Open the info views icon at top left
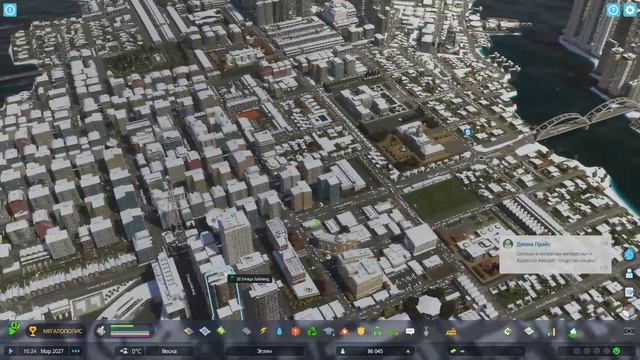 [x=10, y=10]
